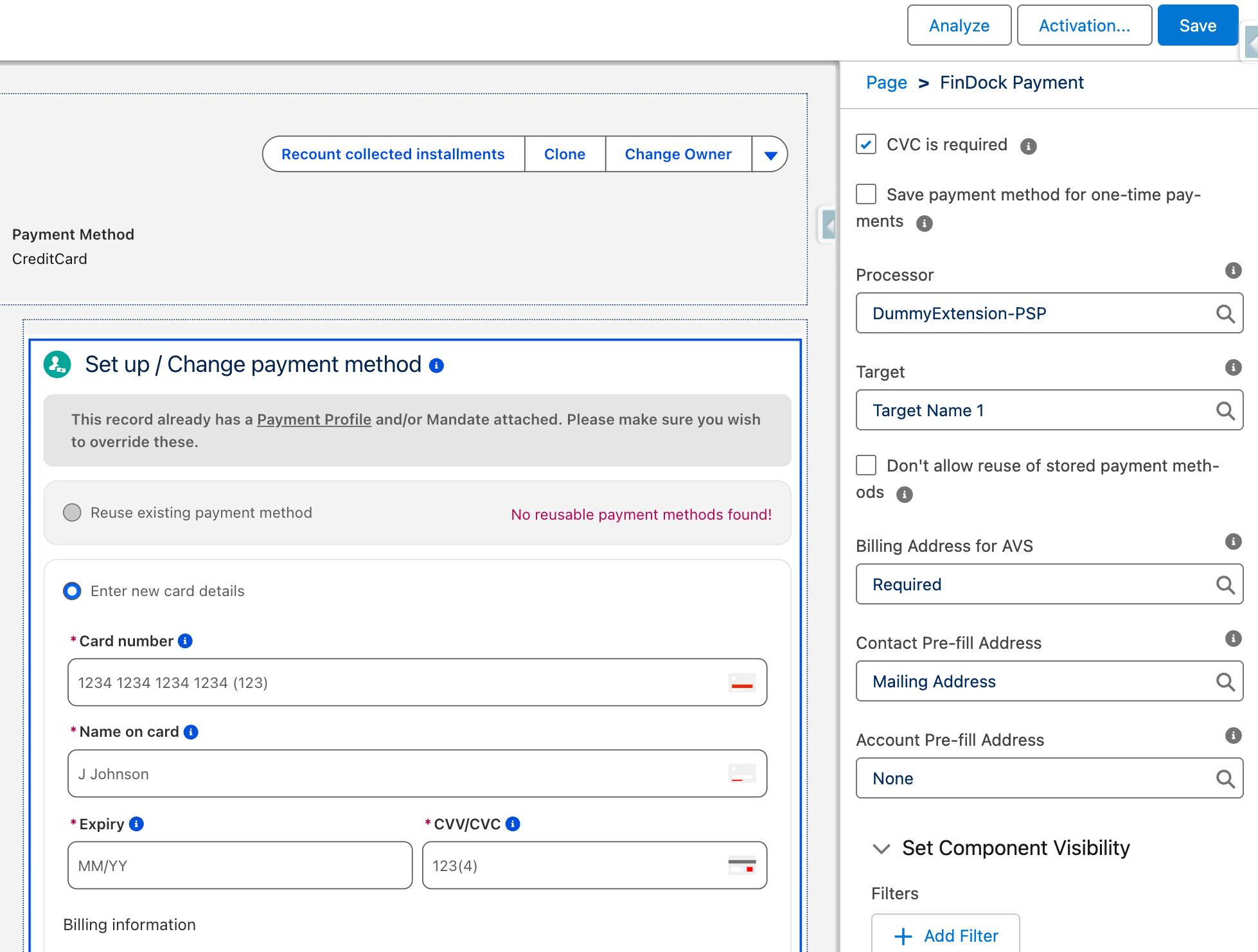Open the dropdown arrow beside Change Owner

769,154
